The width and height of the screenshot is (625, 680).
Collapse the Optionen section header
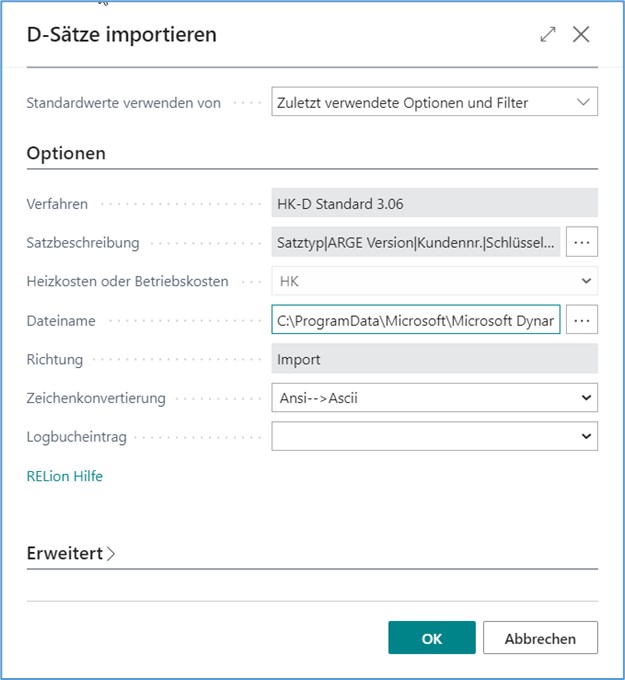(x=66, y=154)
